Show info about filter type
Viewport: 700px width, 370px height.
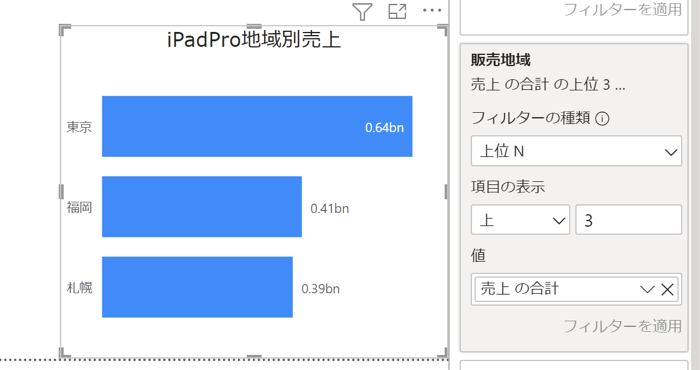coord(602,119)
